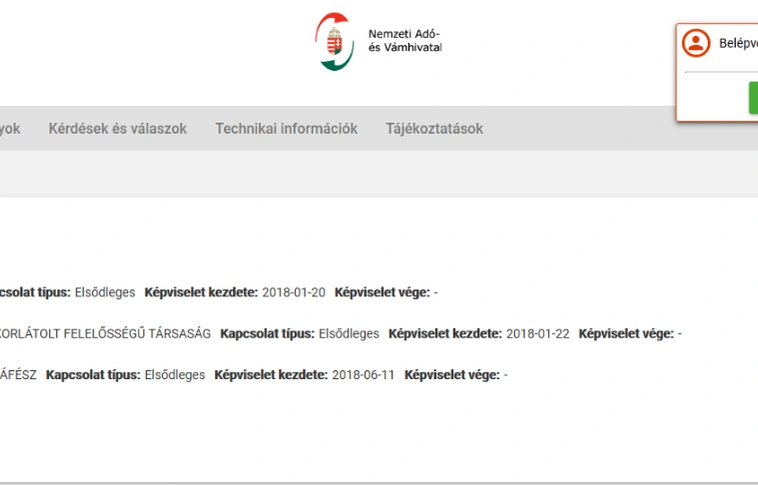This screenshot has height=485, width=758.
Task: Click the orange user avatar icon
Action: click(695, 43)
